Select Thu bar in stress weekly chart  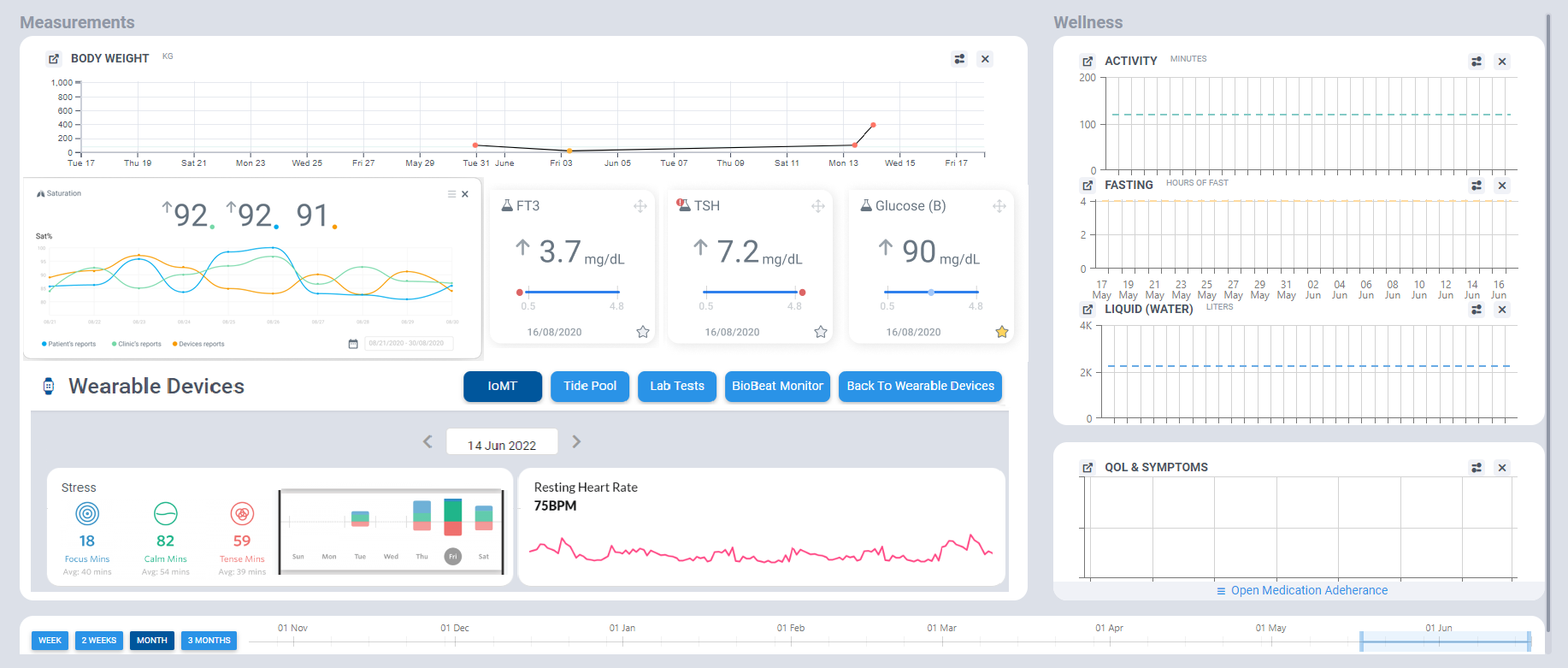[421, 516]
